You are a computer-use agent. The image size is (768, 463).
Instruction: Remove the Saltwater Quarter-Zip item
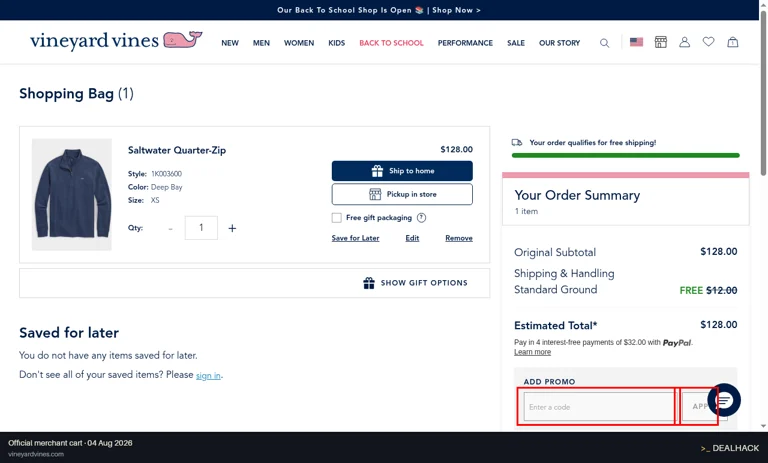[x=459, y=238]
